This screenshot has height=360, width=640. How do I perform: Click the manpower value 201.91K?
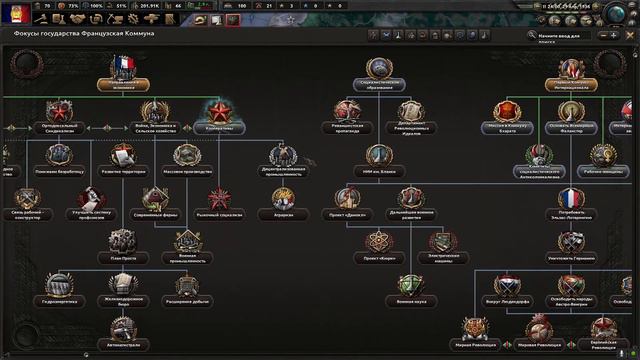pos(149,6)
